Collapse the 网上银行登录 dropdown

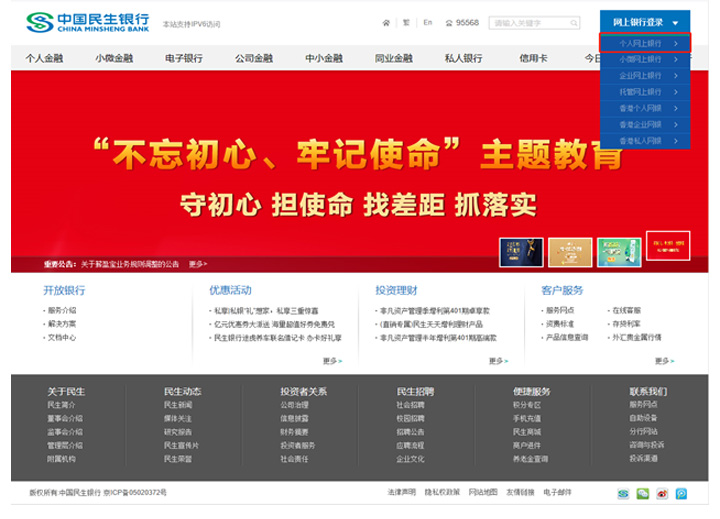[x=644, y=22]
